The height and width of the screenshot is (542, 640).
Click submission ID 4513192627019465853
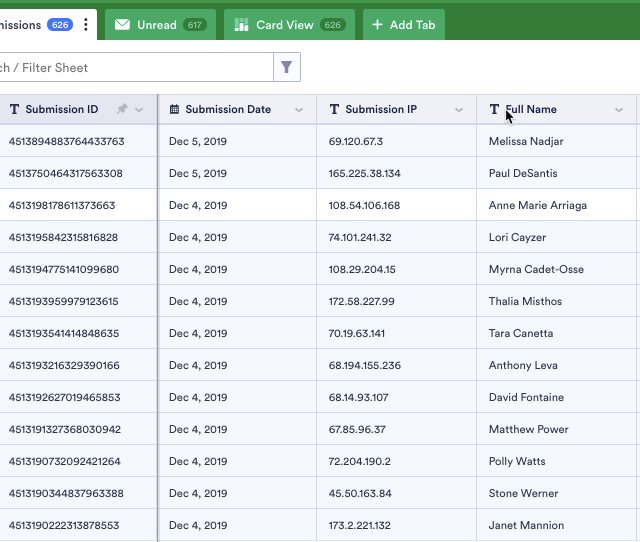pos(64,397)
